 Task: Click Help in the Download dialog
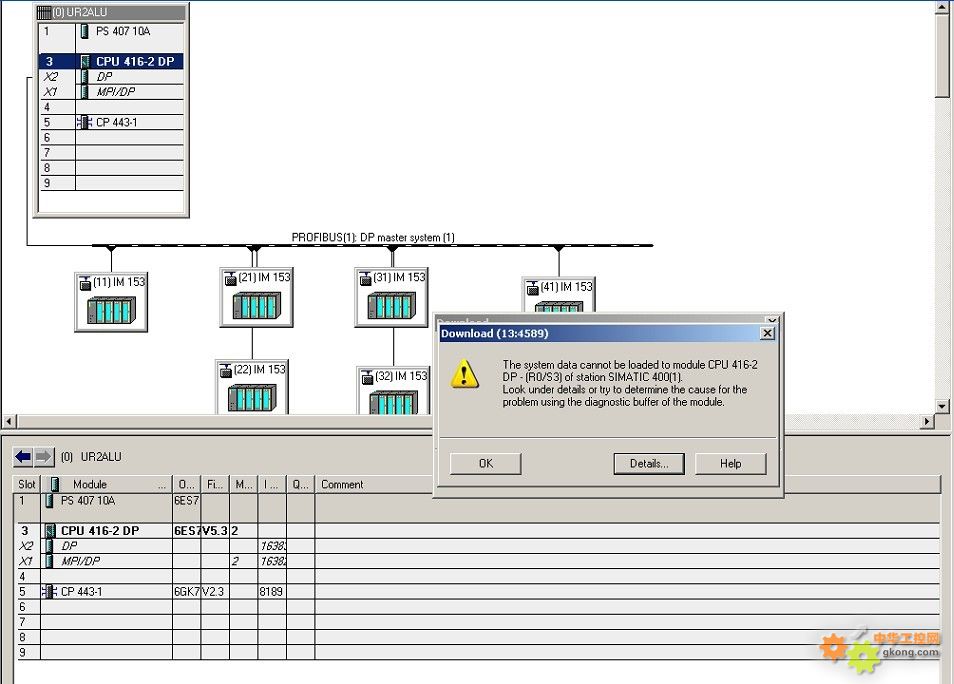(730, 464)
